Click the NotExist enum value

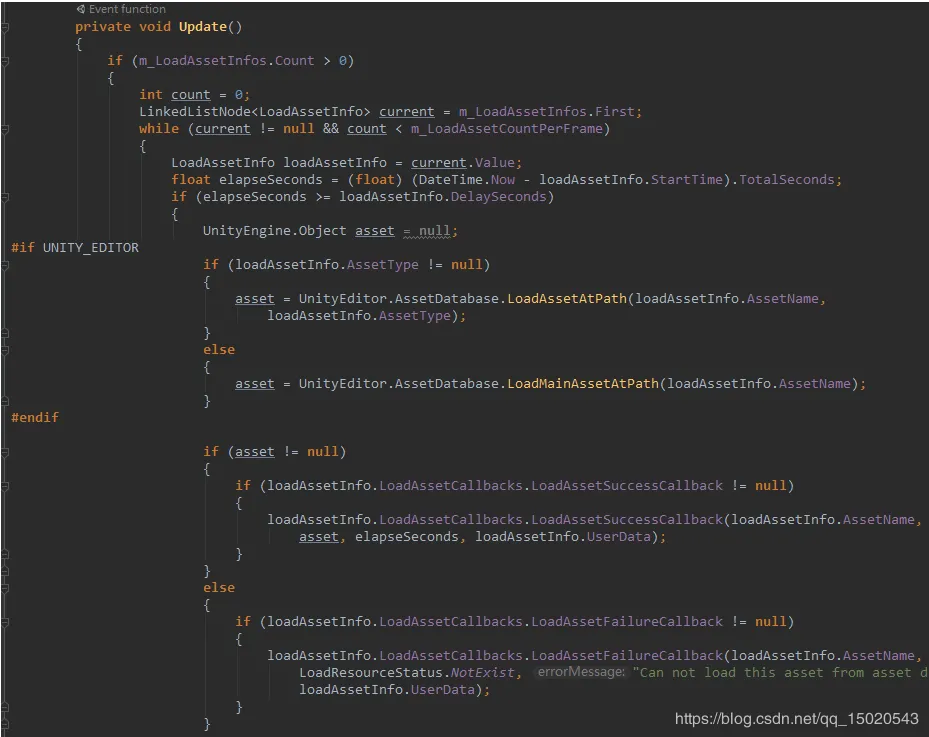[482, 673]
